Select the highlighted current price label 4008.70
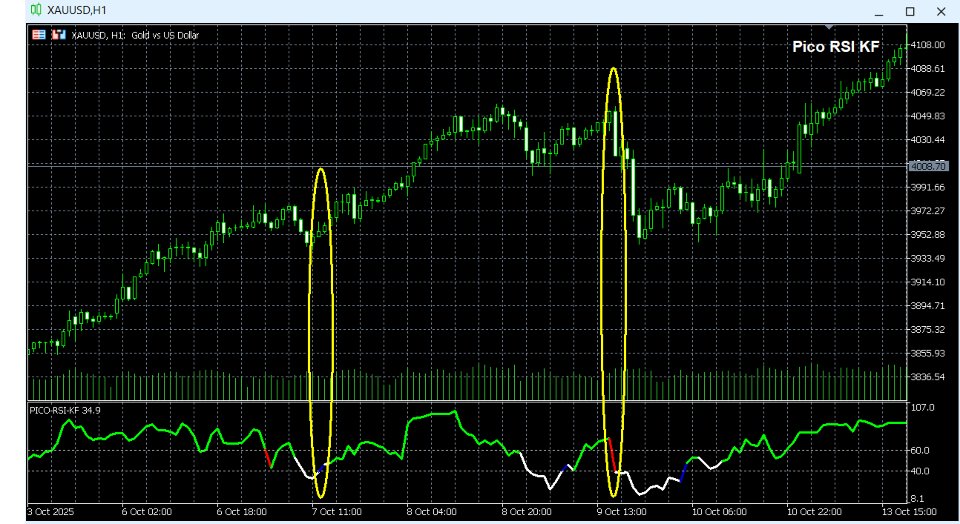 click(928, 166)
